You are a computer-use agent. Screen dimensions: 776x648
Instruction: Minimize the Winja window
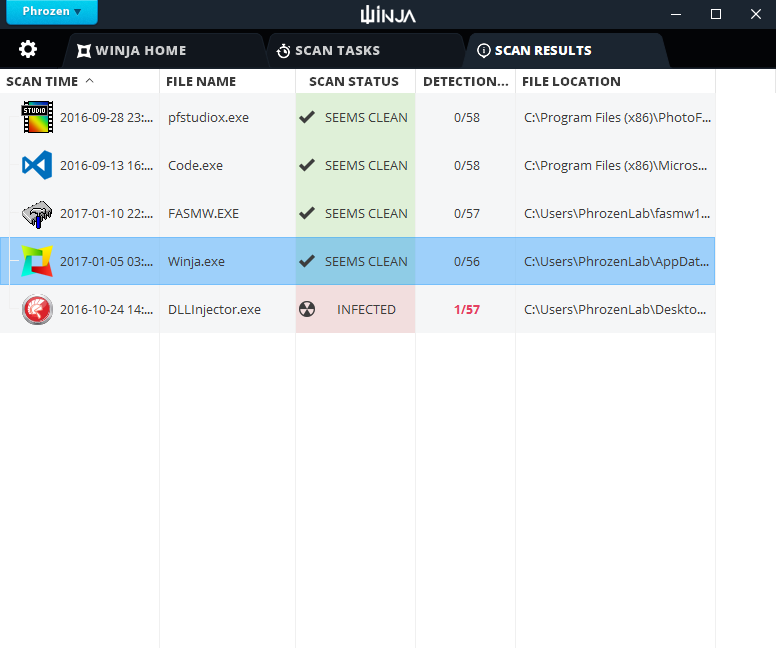point(676,14)
